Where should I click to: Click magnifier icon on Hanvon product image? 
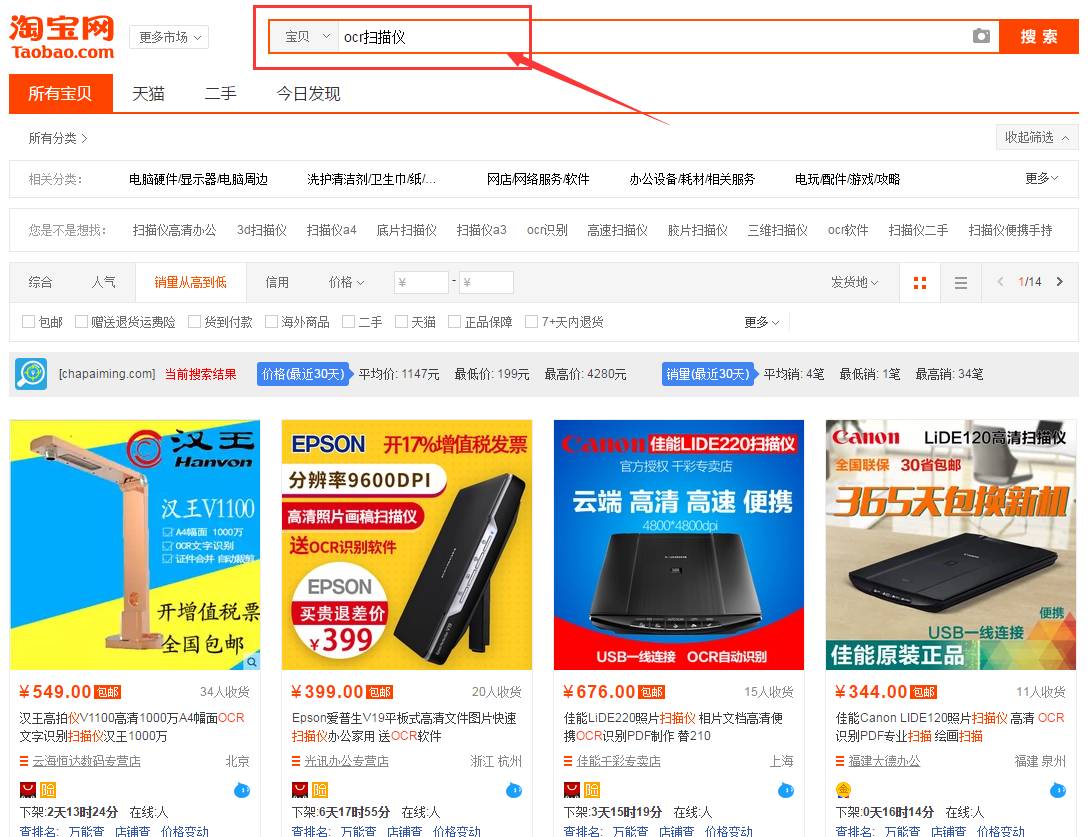(x=252, y=662)
